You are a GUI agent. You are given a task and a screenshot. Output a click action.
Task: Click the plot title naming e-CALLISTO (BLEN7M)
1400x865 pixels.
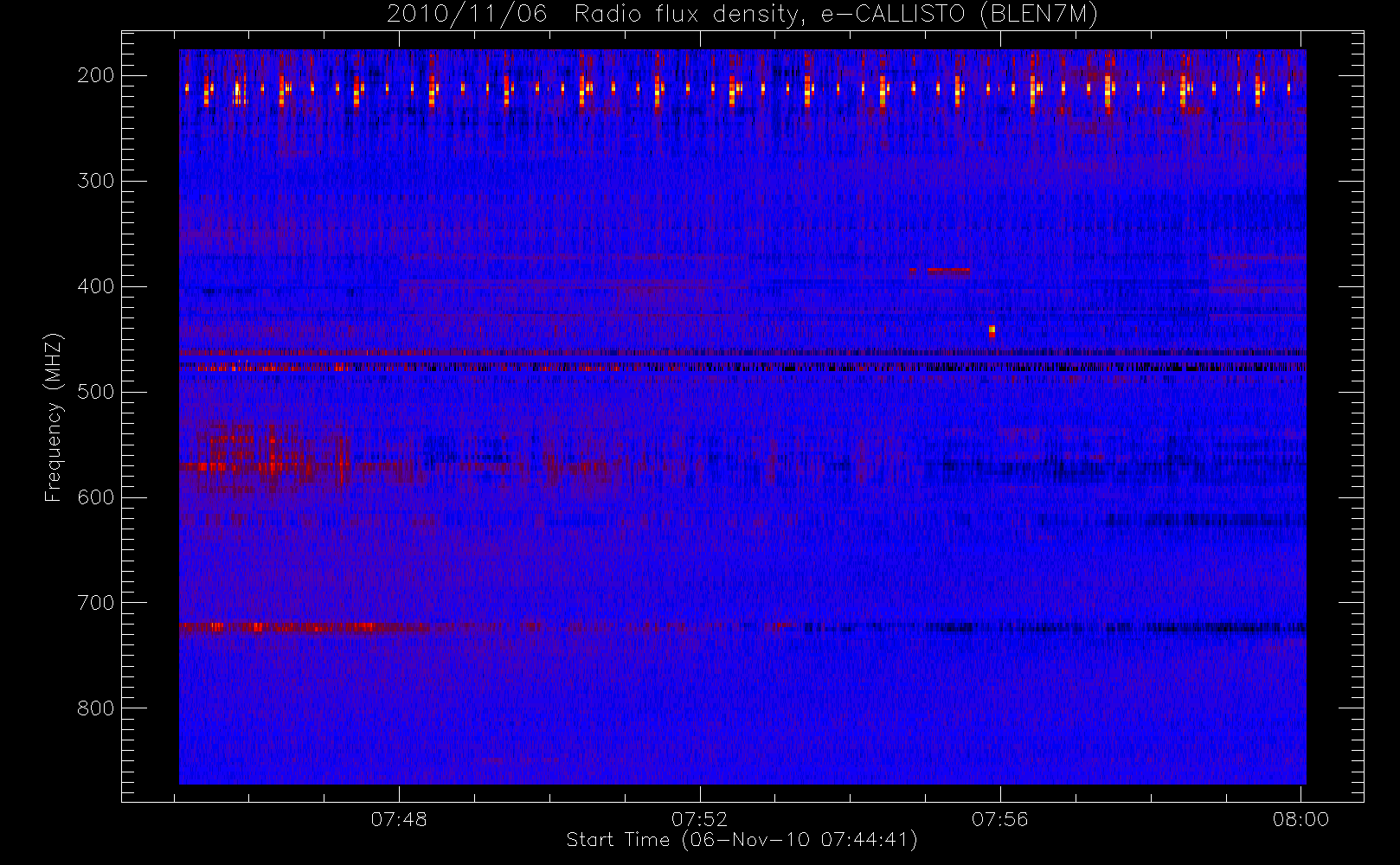[x=742, y=14]
